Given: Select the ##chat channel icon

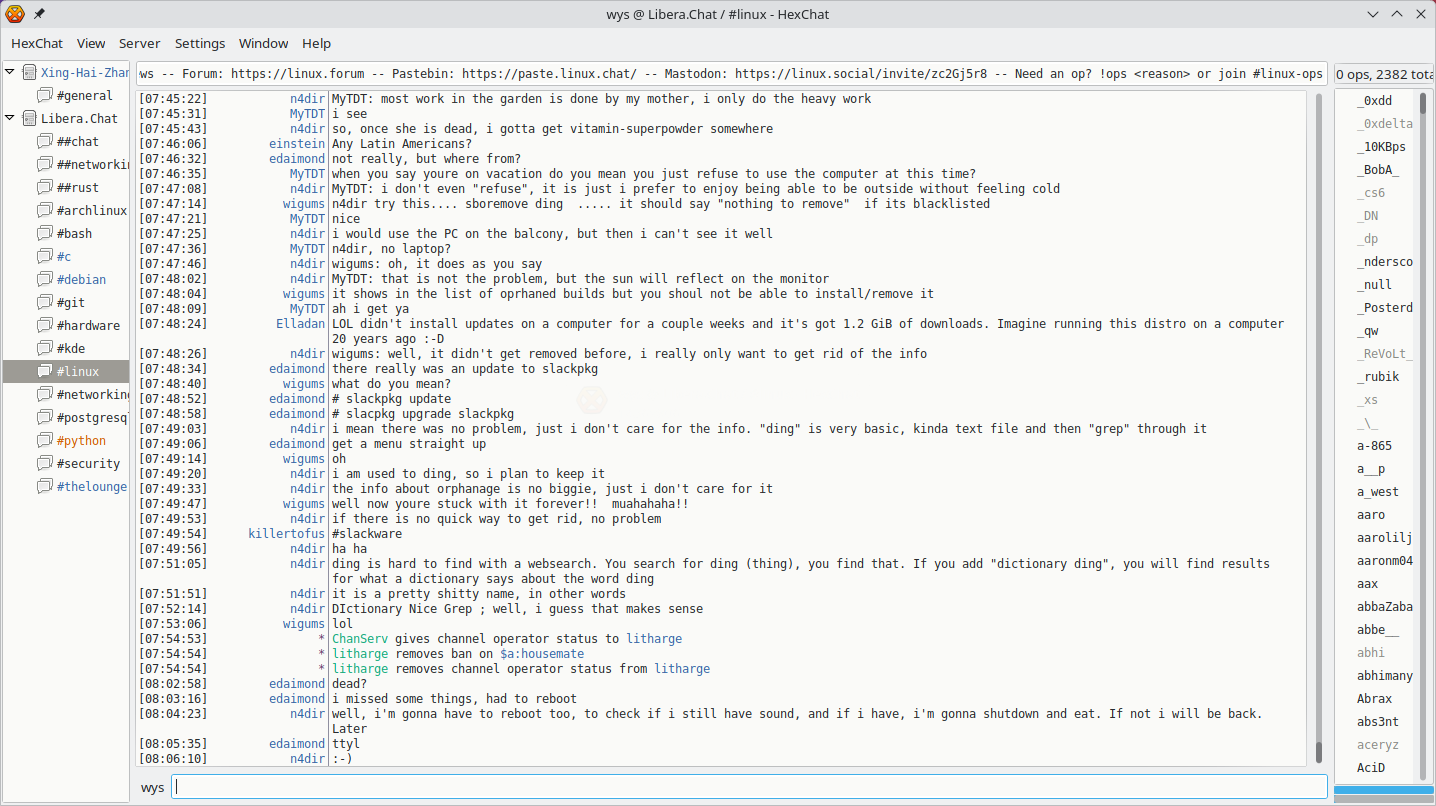Looking at the screenshot, I should (45, 141).
